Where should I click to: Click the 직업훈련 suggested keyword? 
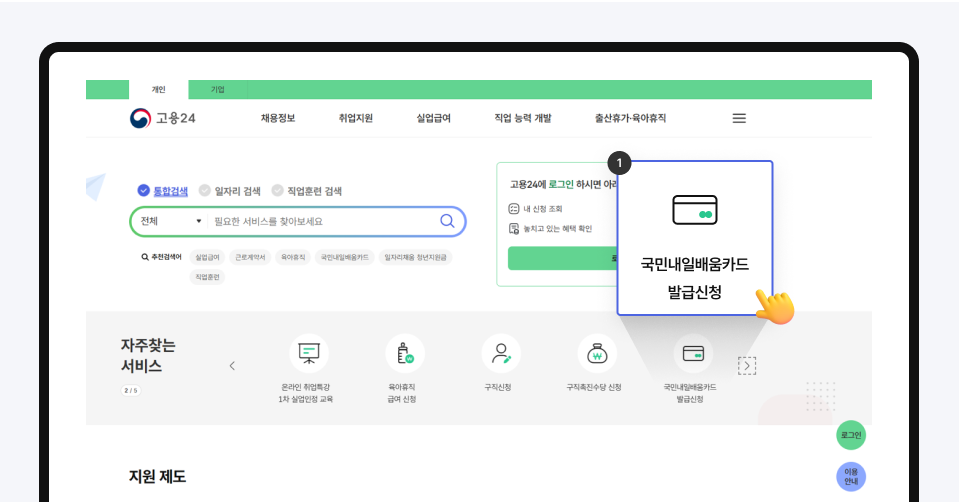pyautogui.click(x=208, y=277)
